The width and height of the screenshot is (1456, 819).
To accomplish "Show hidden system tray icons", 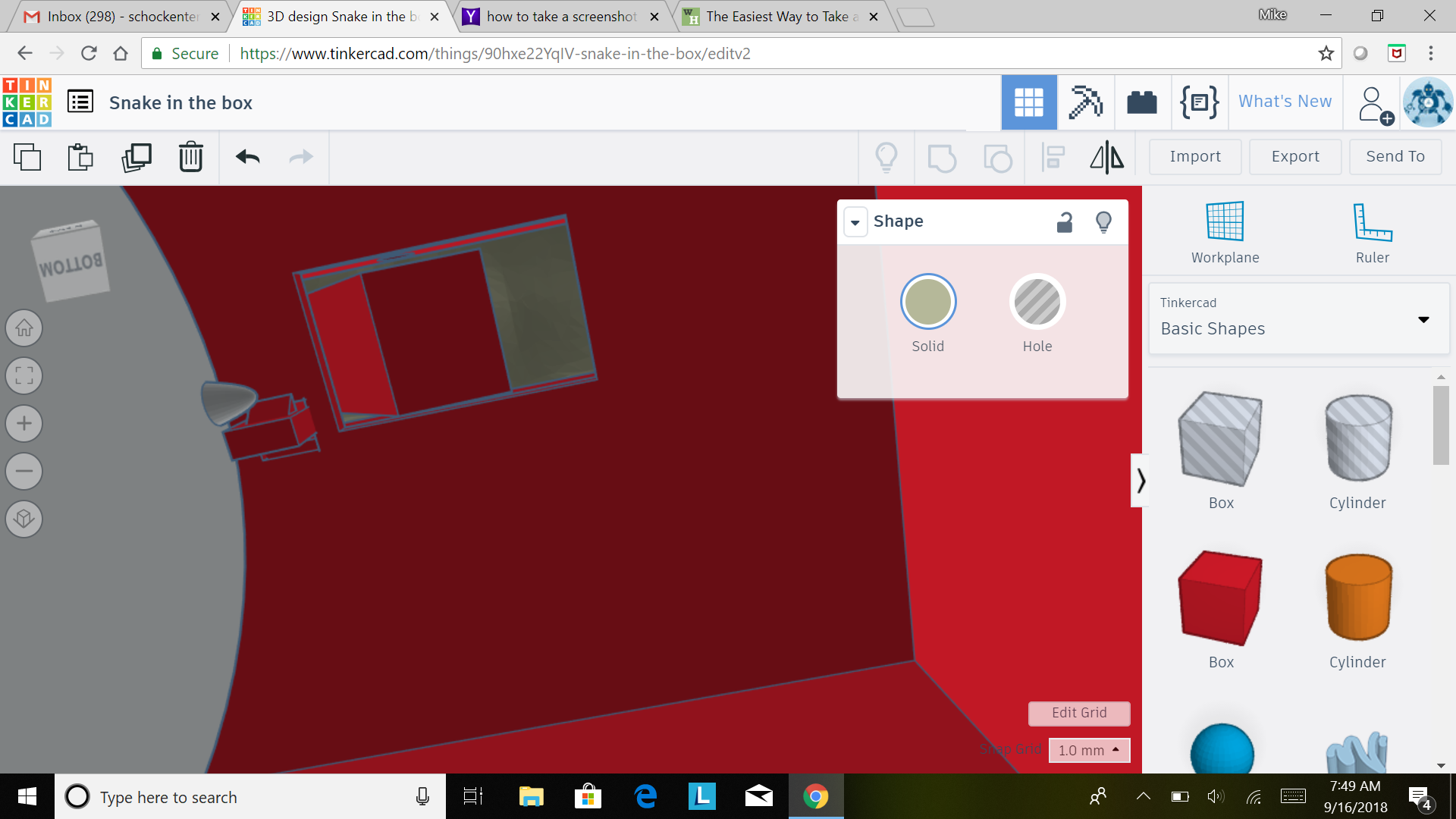I will coord(1143,796).
